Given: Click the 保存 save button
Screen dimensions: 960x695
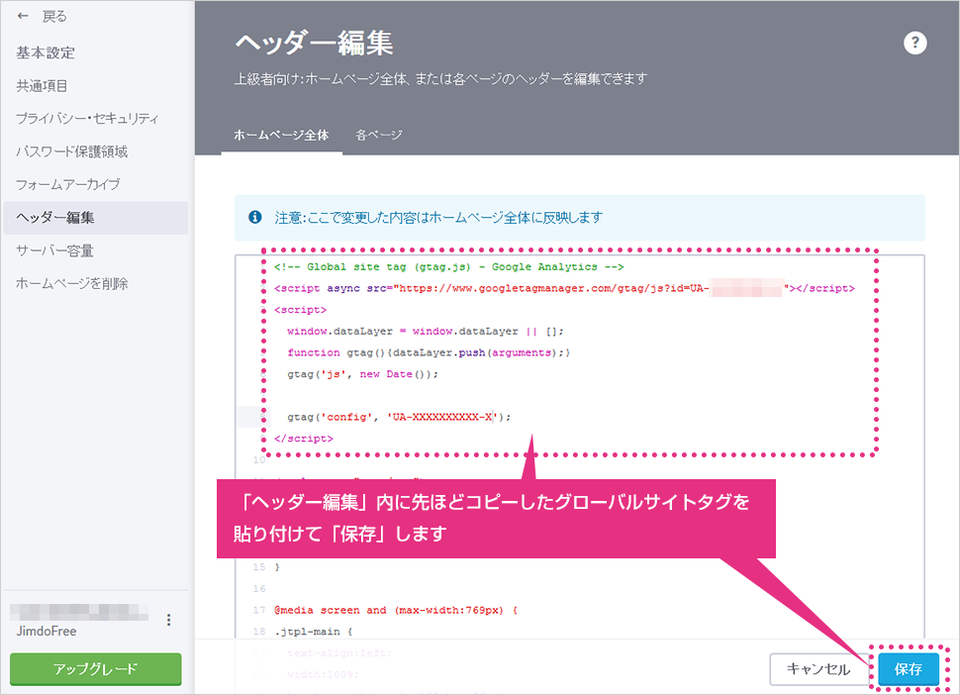Looking at the screenshot, I should point(908,669).
